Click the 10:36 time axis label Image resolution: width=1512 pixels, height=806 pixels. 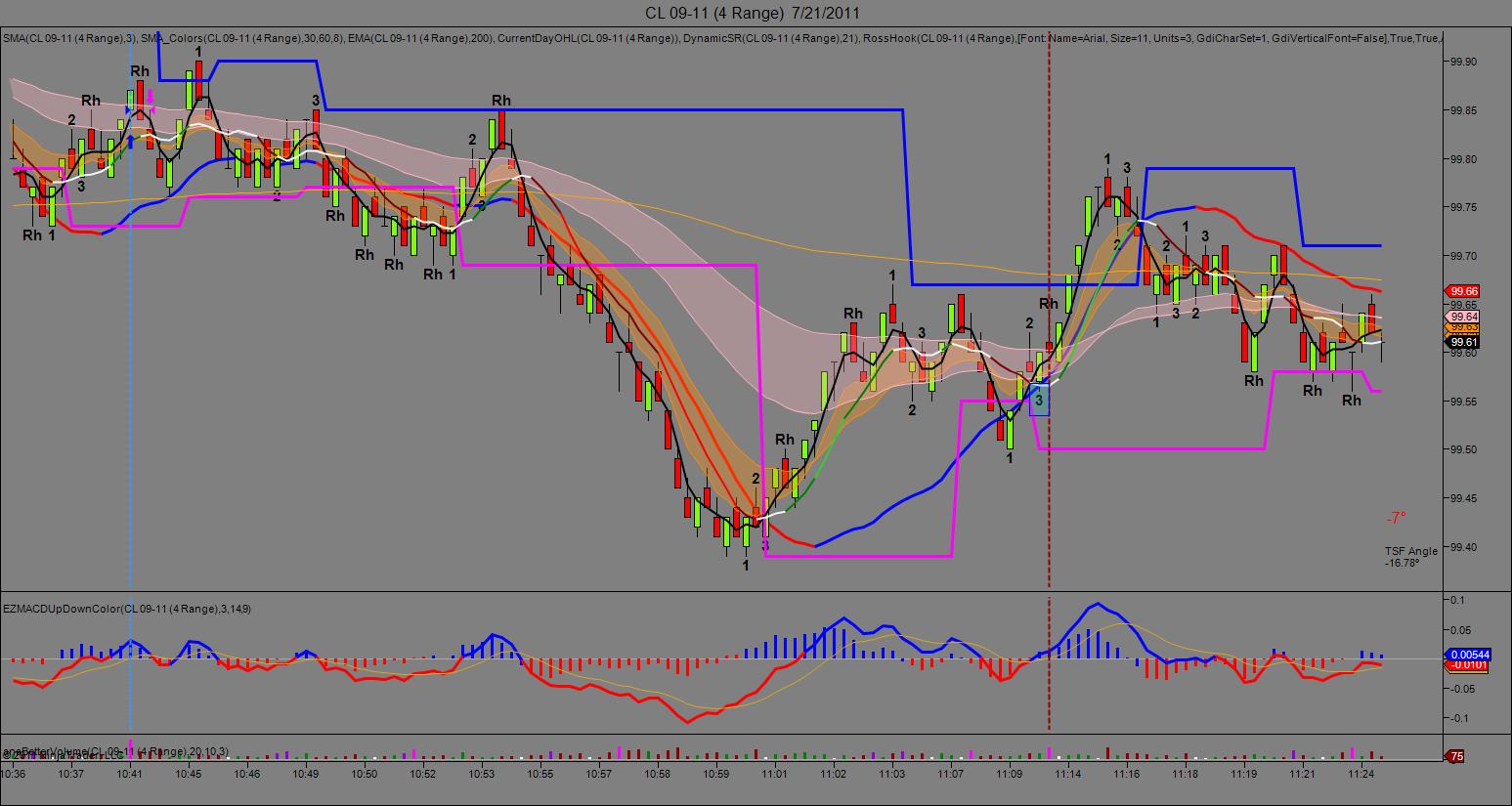pyautogui.click(x=15, y=774)
